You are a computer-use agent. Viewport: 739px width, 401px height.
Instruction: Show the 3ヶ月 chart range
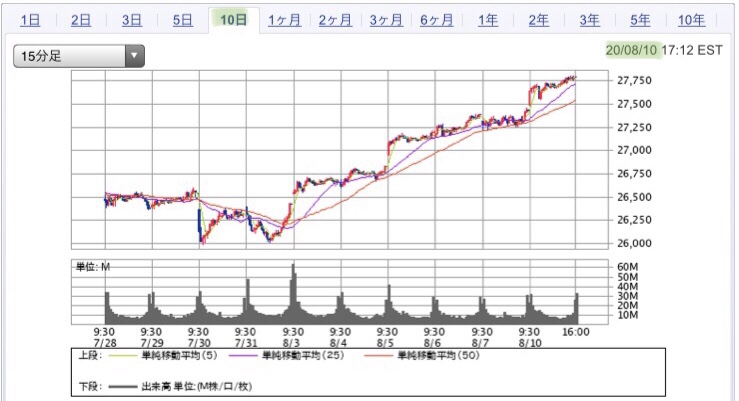click(x=386, y=20)
